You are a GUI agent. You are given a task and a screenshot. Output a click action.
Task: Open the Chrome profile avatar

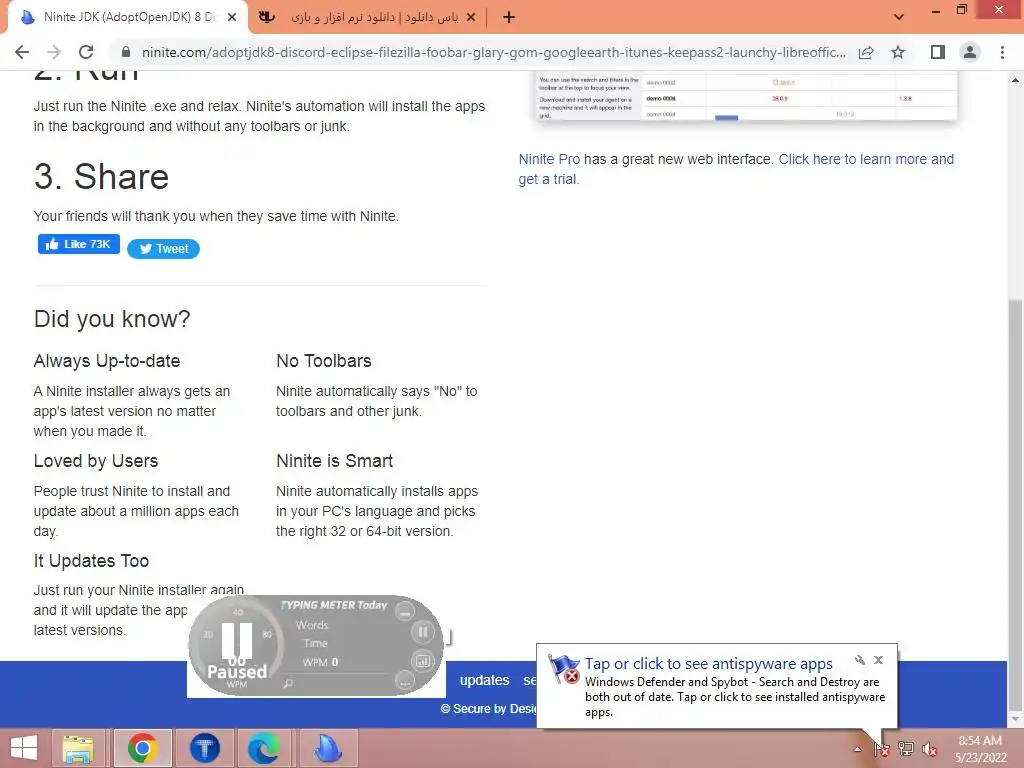970,52
